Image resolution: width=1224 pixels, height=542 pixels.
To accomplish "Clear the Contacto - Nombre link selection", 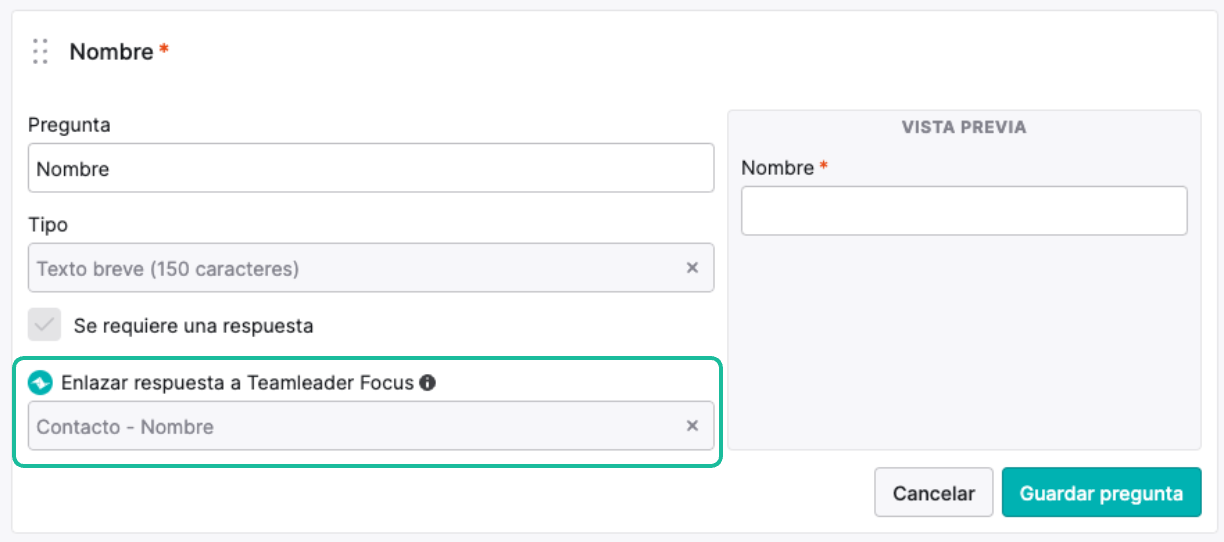I will pyautogui.click(x=692, y=426).
